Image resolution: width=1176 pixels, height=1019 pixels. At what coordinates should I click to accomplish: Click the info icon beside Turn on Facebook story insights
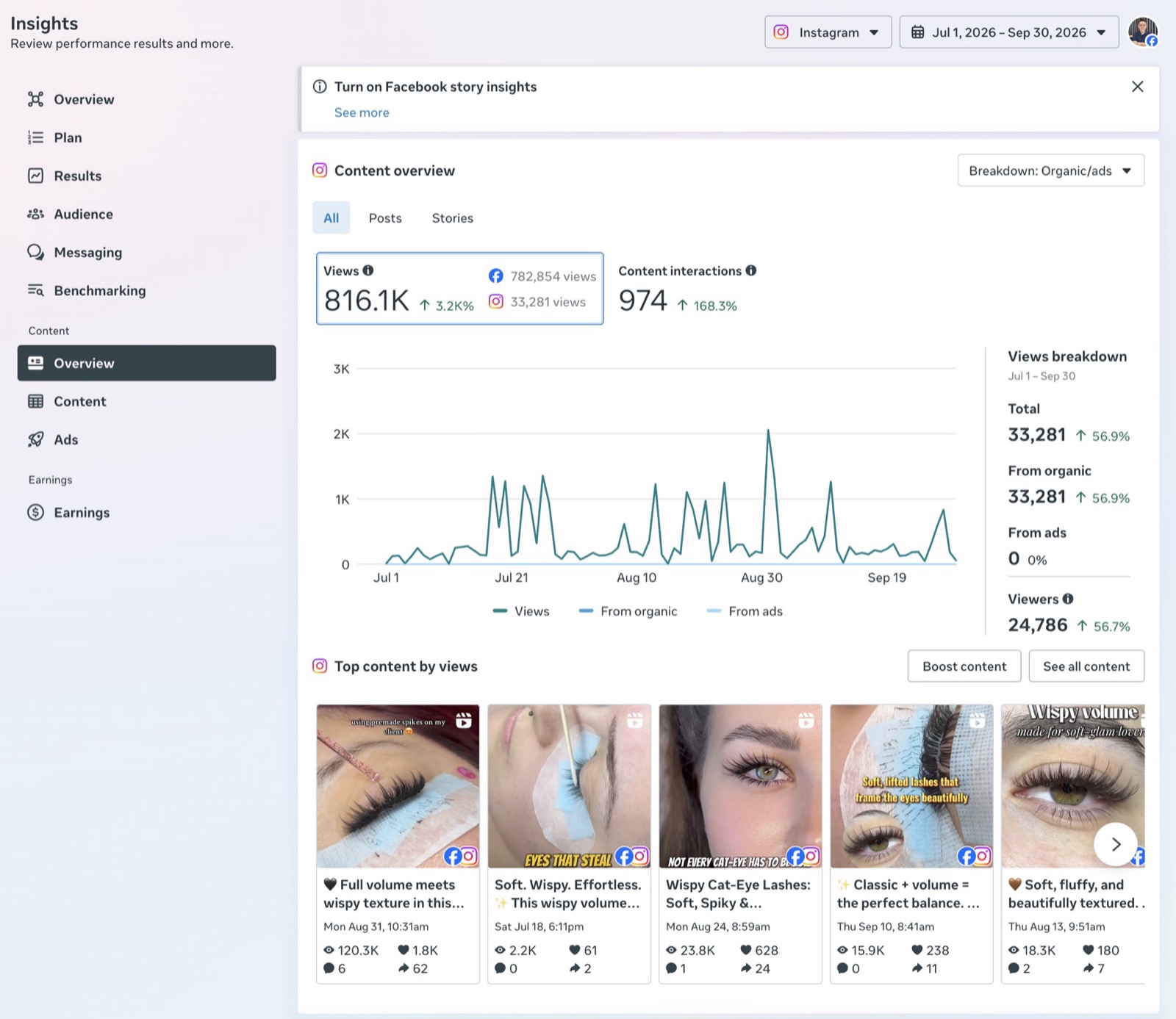[320, 87]
